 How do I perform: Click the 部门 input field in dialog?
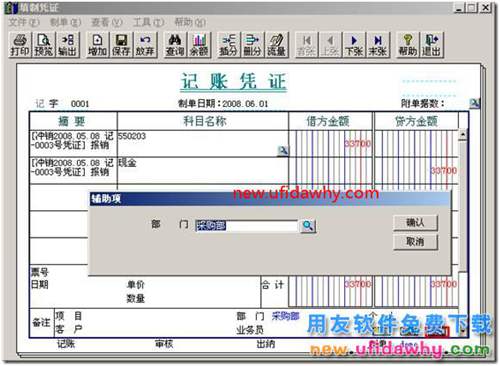click(247, 226)
